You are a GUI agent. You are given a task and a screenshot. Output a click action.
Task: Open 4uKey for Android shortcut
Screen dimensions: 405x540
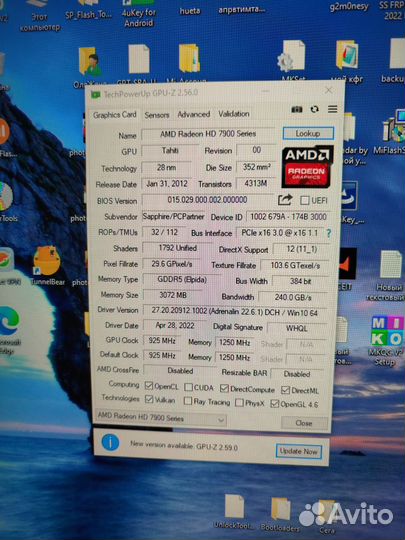tap(138, 14)
